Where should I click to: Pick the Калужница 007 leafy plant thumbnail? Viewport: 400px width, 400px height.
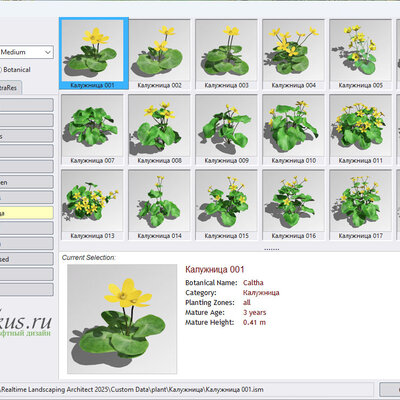click(92, 129)
